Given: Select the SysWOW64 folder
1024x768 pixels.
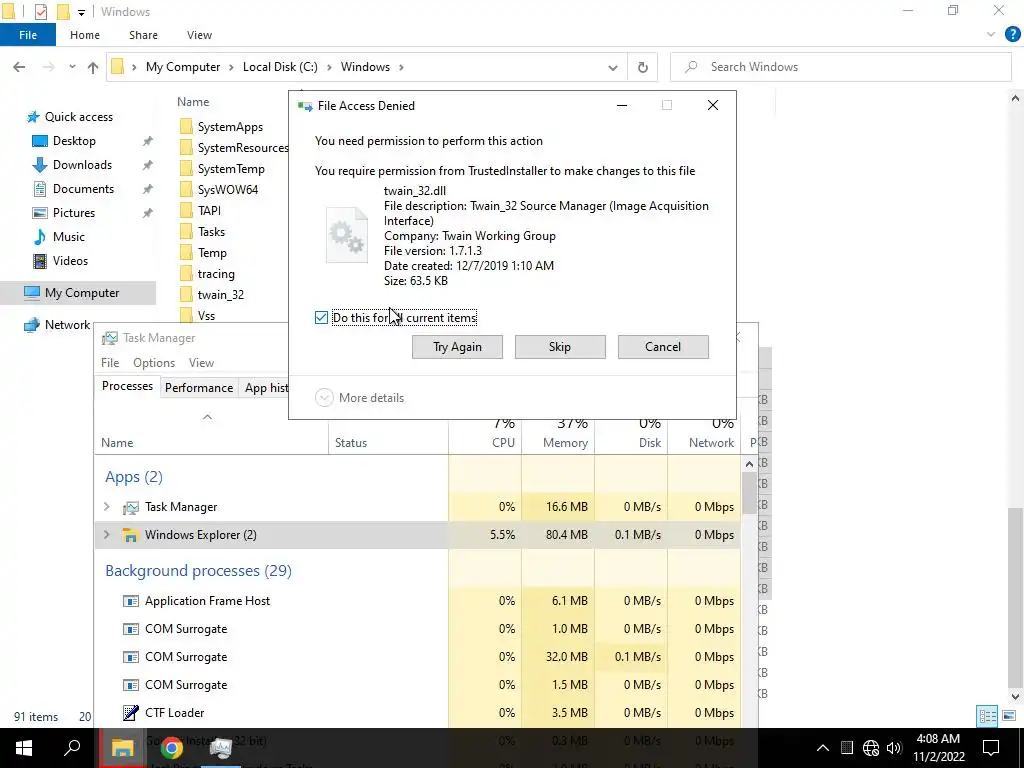Looking at the screenshot, I should point(227,189).
